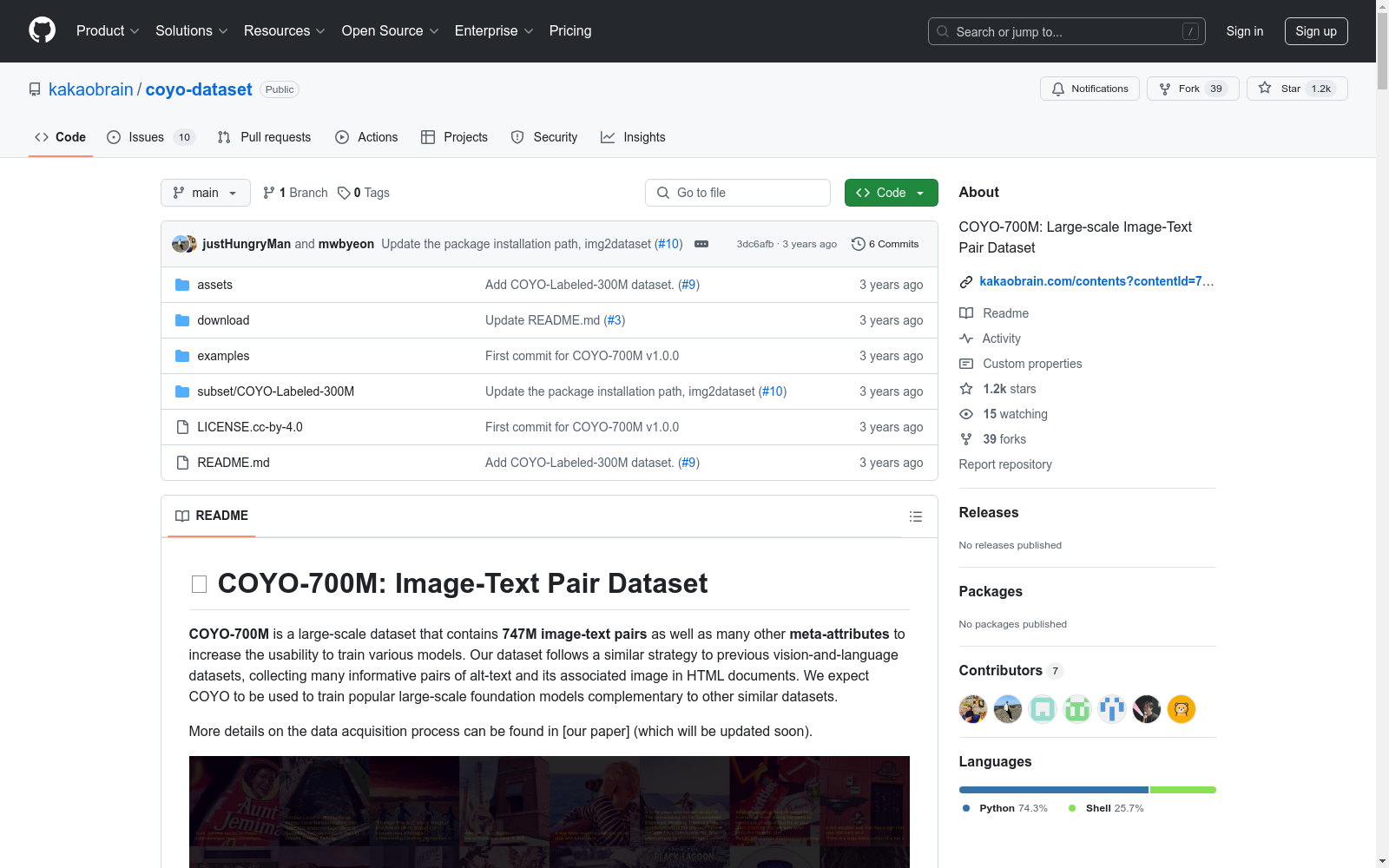
Task: Focus the Go to file search field
Action: coord(738,193)
